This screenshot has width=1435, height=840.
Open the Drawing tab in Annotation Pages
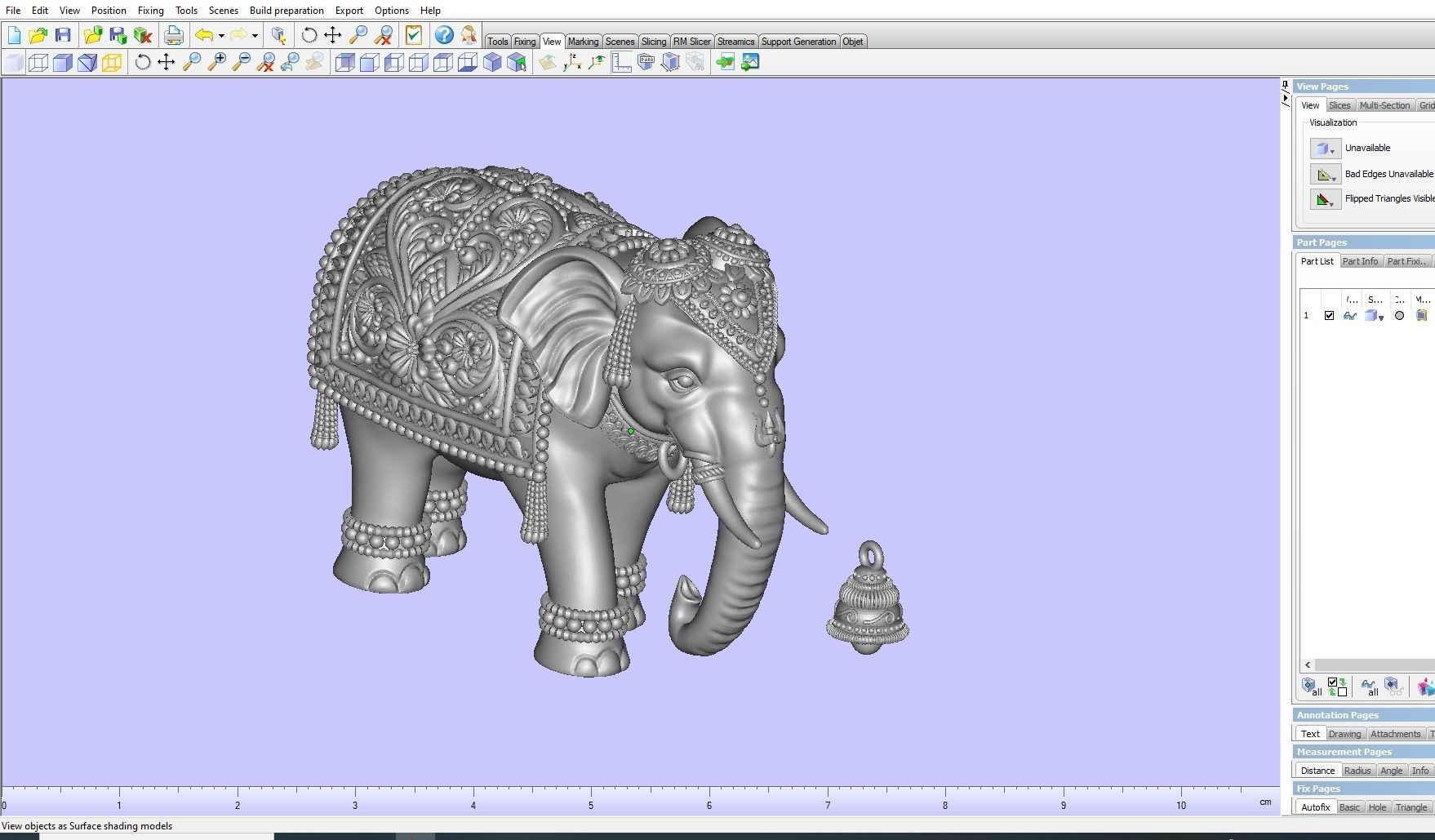click(1344, 734)
